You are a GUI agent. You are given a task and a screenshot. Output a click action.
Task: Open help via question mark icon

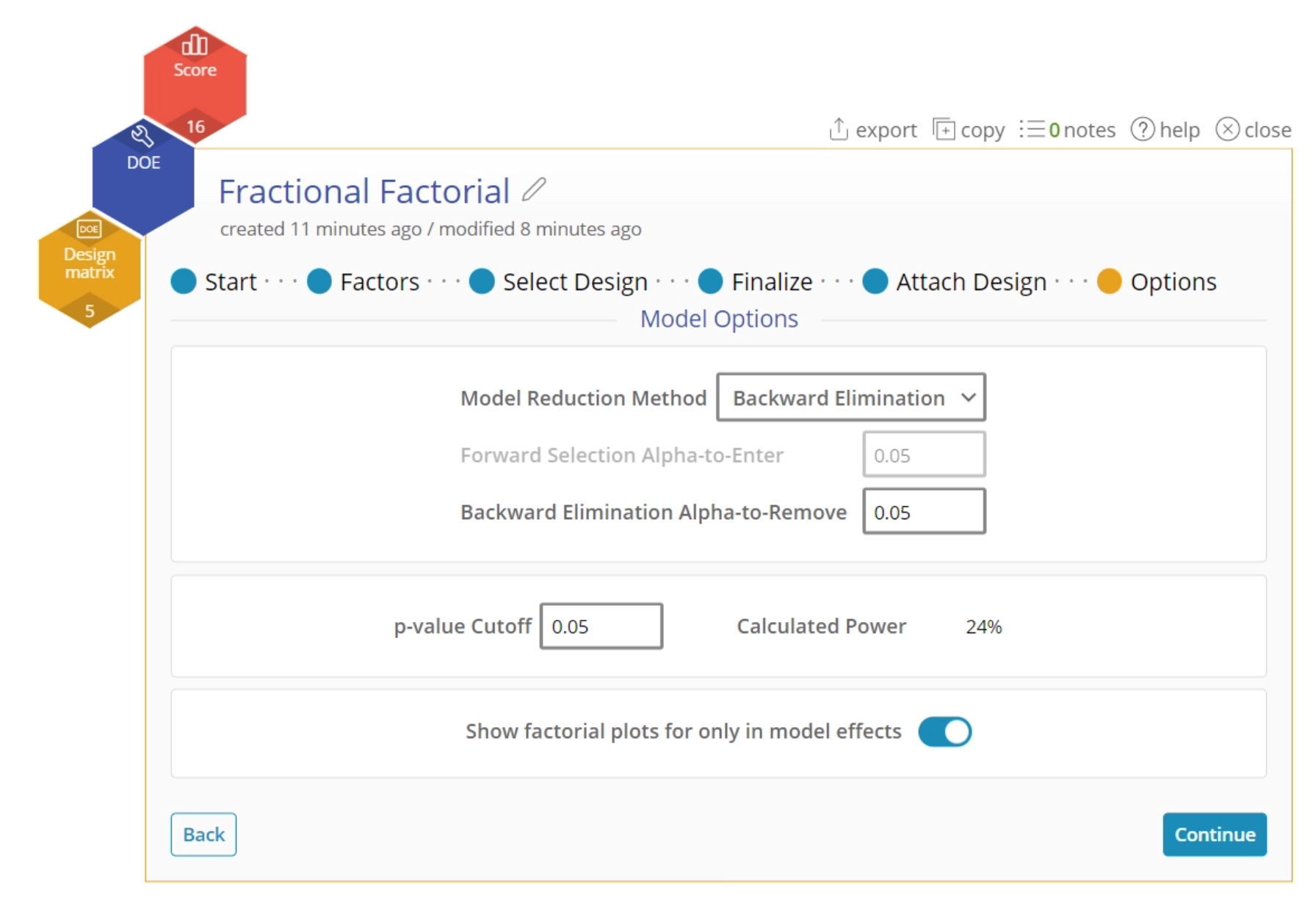point(1143,129)
